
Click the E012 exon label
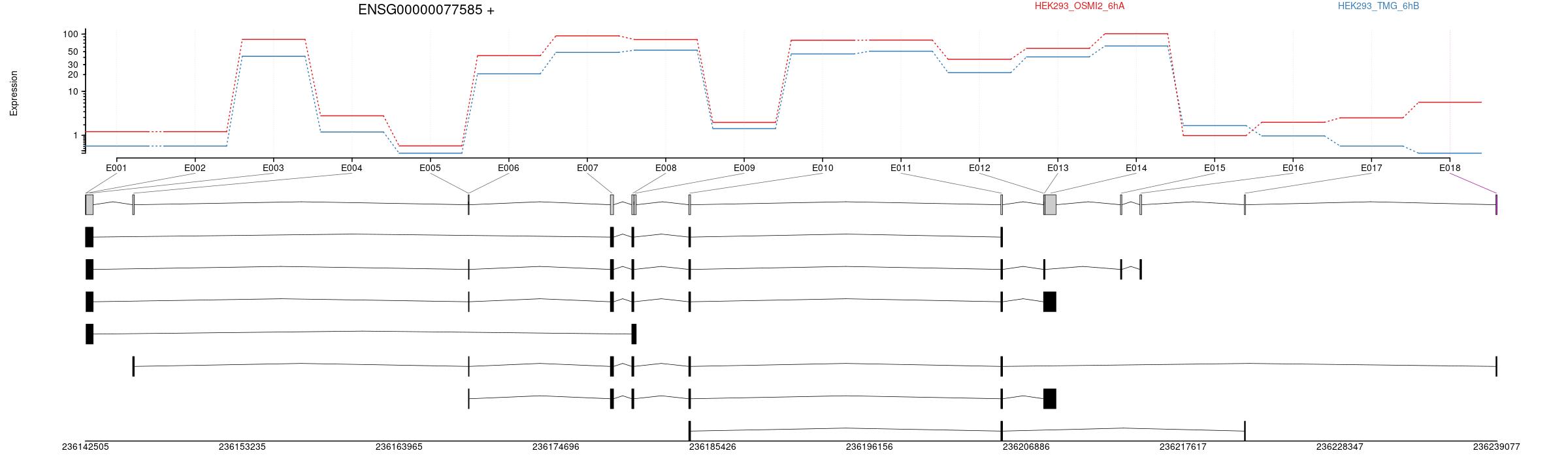click(x=979, y=168)
